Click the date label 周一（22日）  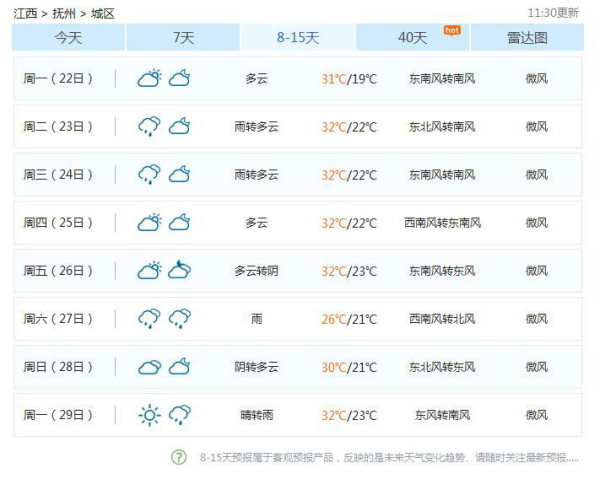click(58, 78)
